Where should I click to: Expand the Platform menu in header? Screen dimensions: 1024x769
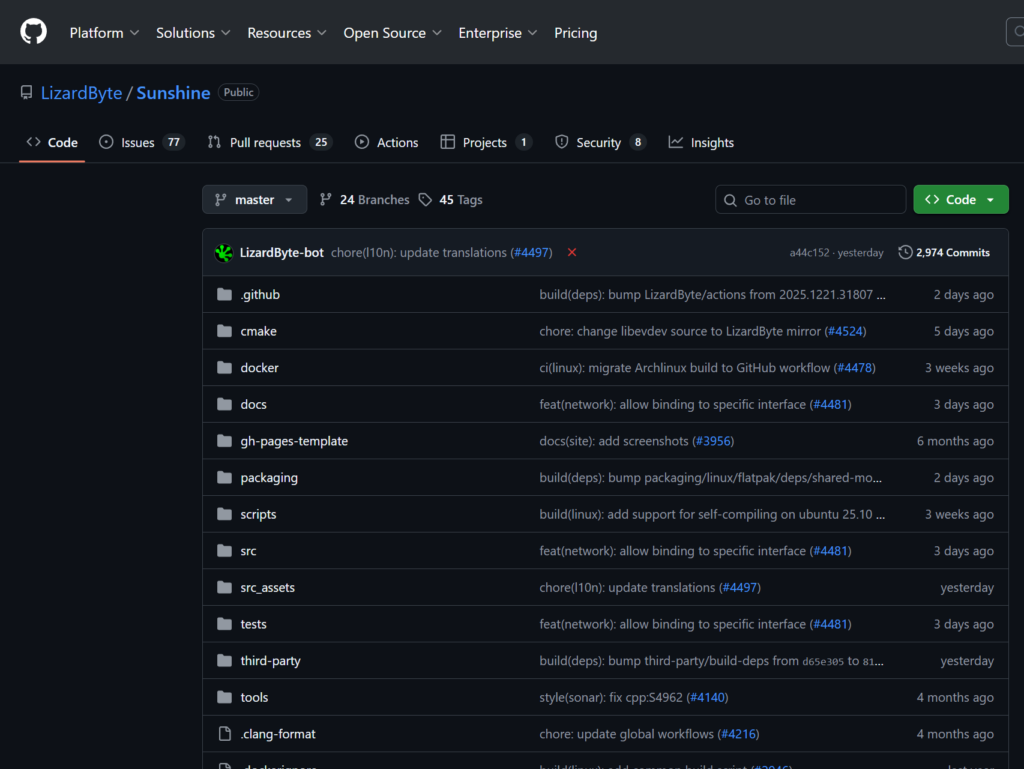click(104, 33)
